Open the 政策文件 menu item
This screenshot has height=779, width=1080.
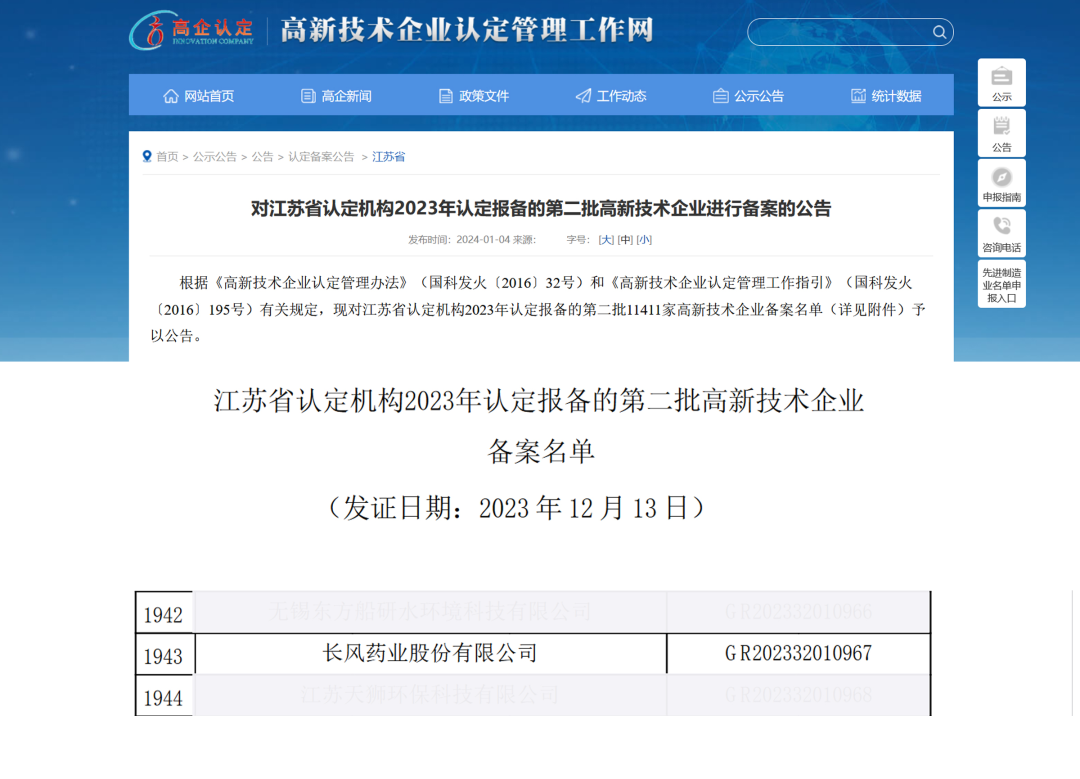474,96
